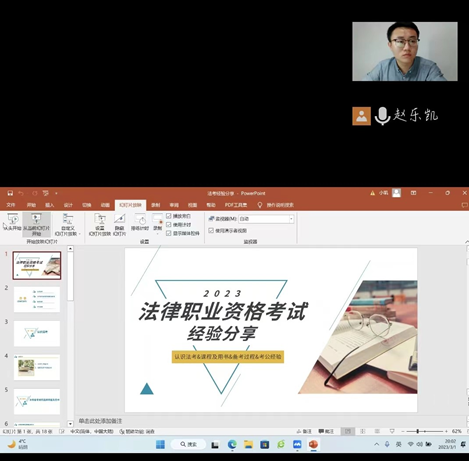Switch to reading view in status bar

pyautogui.click(x=377, y=431)
